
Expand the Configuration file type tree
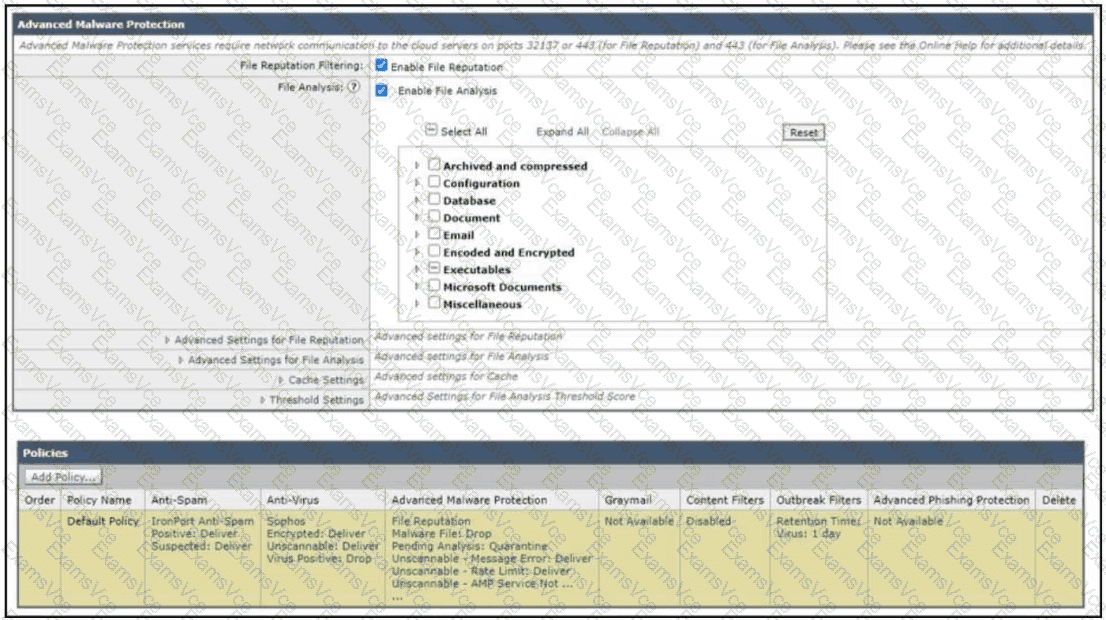[x=417, y=183]
